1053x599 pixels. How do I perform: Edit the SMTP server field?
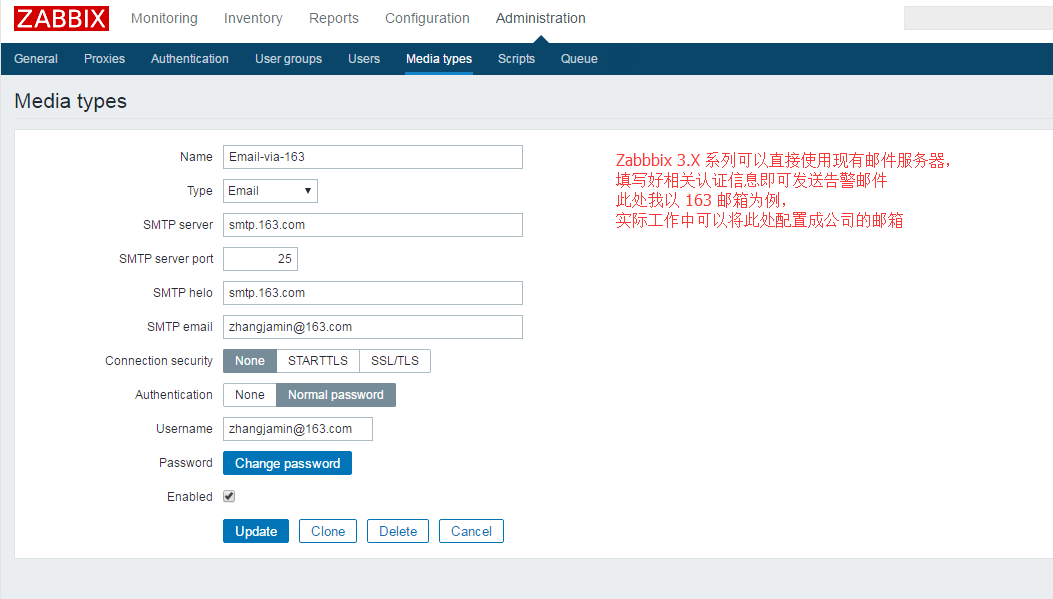pos(373,225)
